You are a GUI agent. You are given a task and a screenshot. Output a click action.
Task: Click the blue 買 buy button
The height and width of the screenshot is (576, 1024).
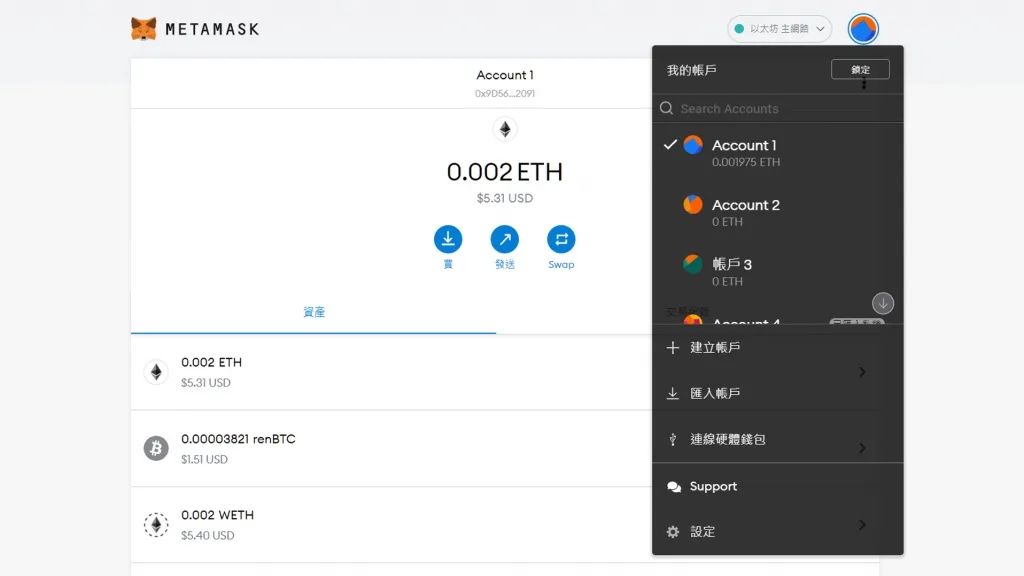pos(448,239)
